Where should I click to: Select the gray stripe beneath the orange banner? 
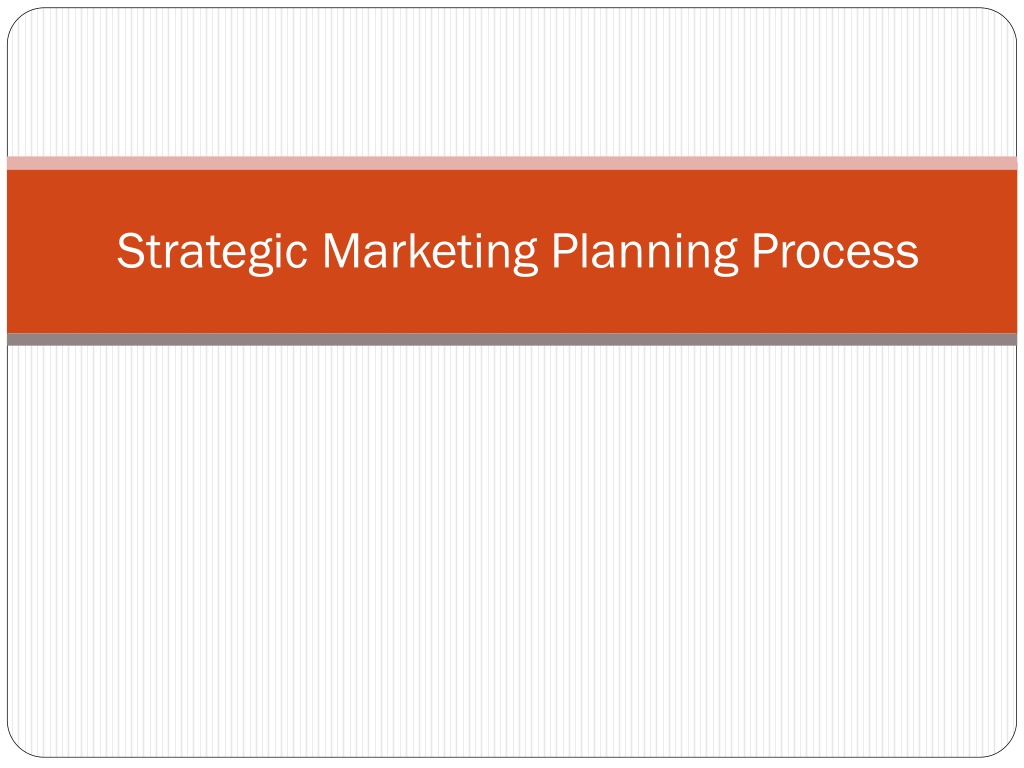512,339
